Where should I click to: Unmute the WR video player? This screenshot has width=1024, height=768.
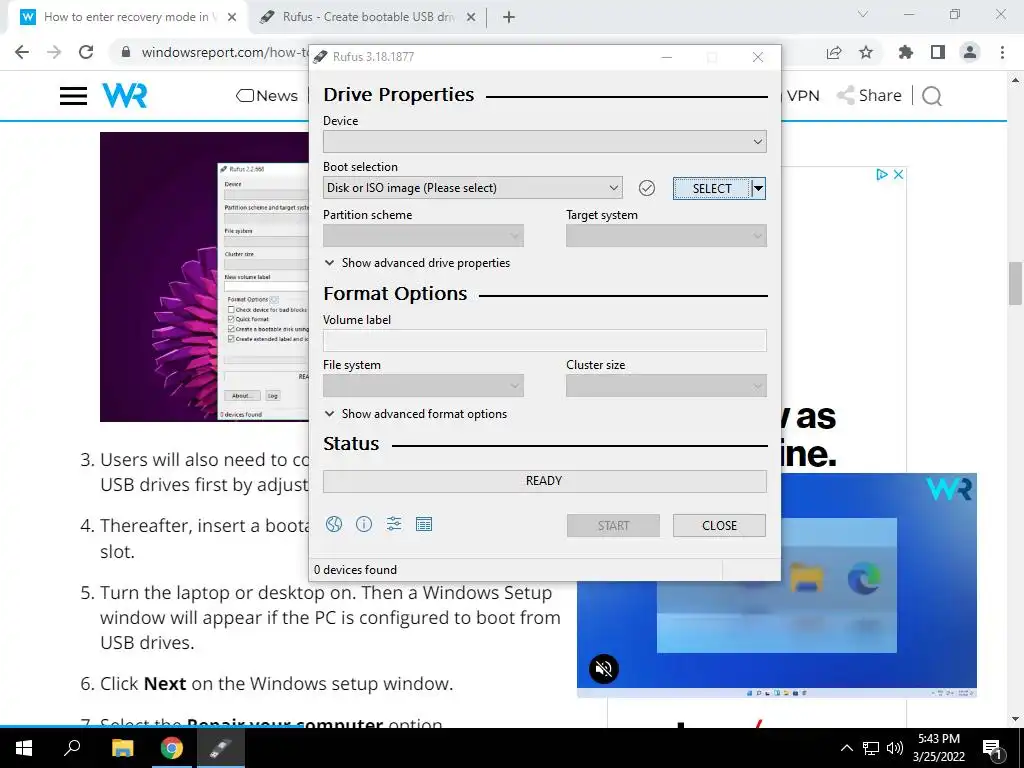(604, 669)
